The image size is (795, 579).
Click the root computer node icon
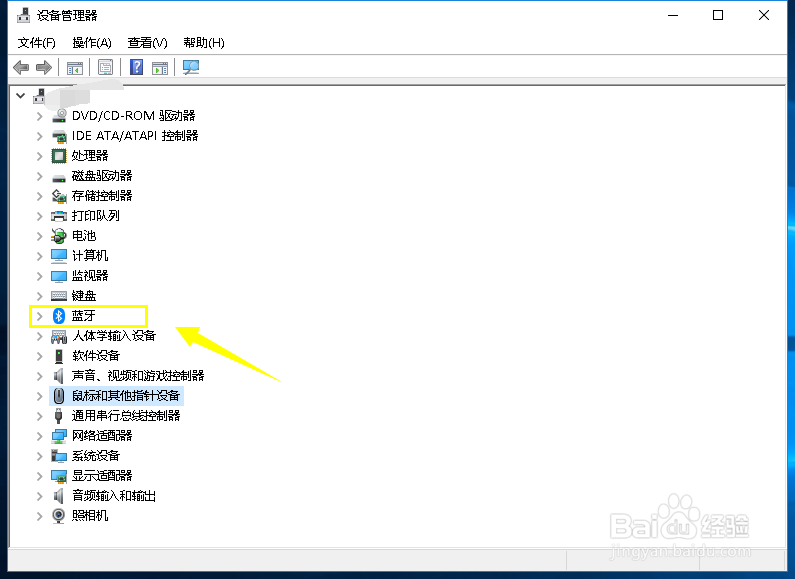pyautogui.click(x=39, y=95)
